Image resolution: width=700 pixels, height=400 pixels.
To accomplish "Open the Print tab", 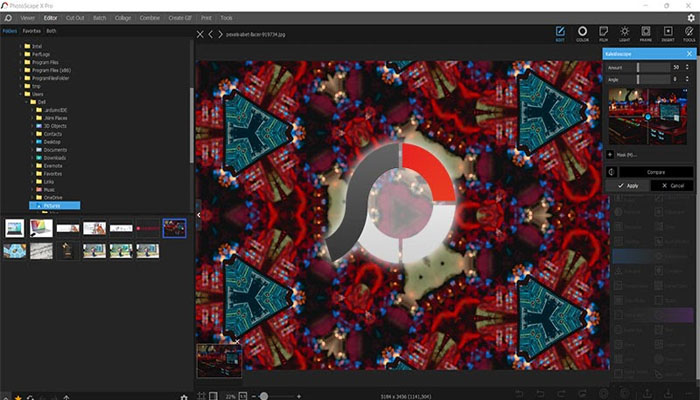I will coord(206,18).
